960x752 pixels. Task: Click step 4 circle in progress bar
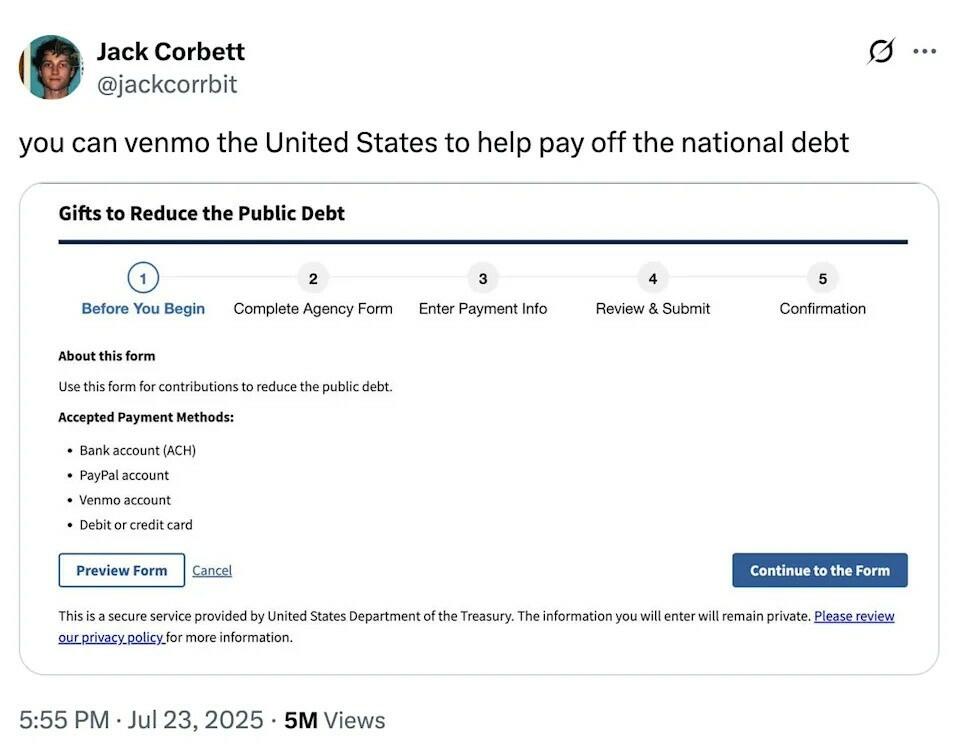point(653,278)
